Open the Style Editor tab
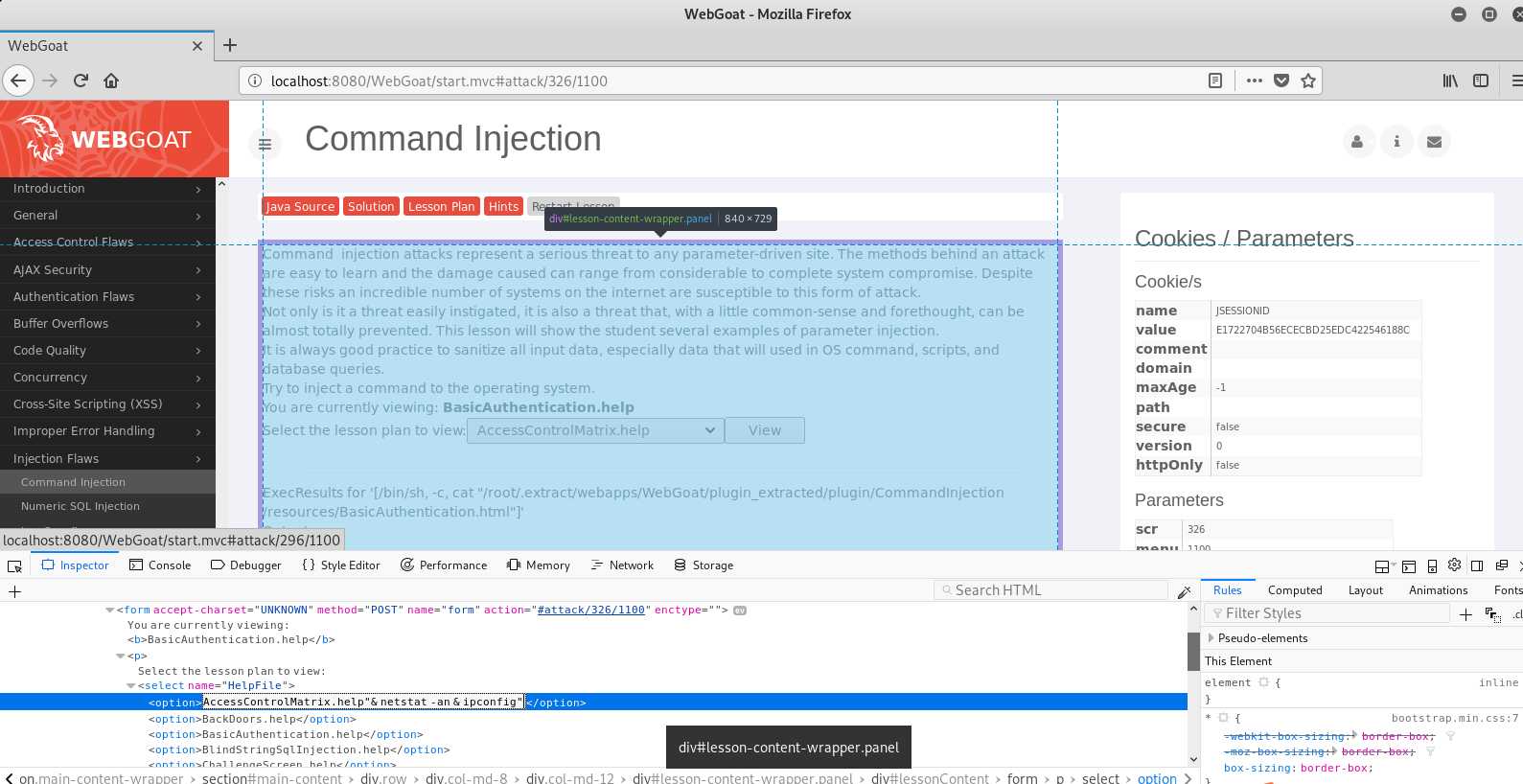Viewport: 1523px width, 784px height. click(x=341, y=565)
